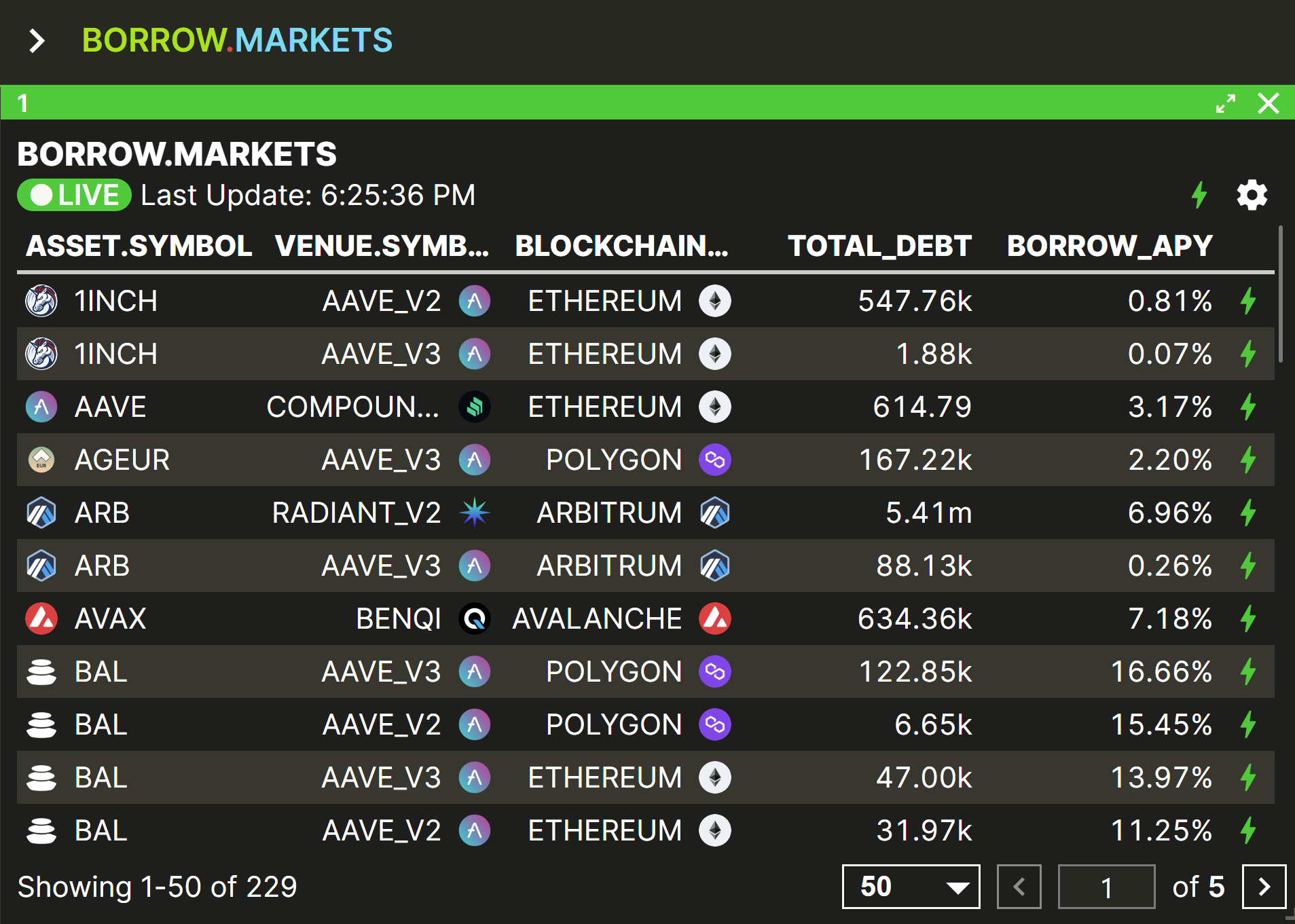The image size is (1295, 924).
Task: Sort by BLOCKCHAIN column header
Action: tap(621, 246)
